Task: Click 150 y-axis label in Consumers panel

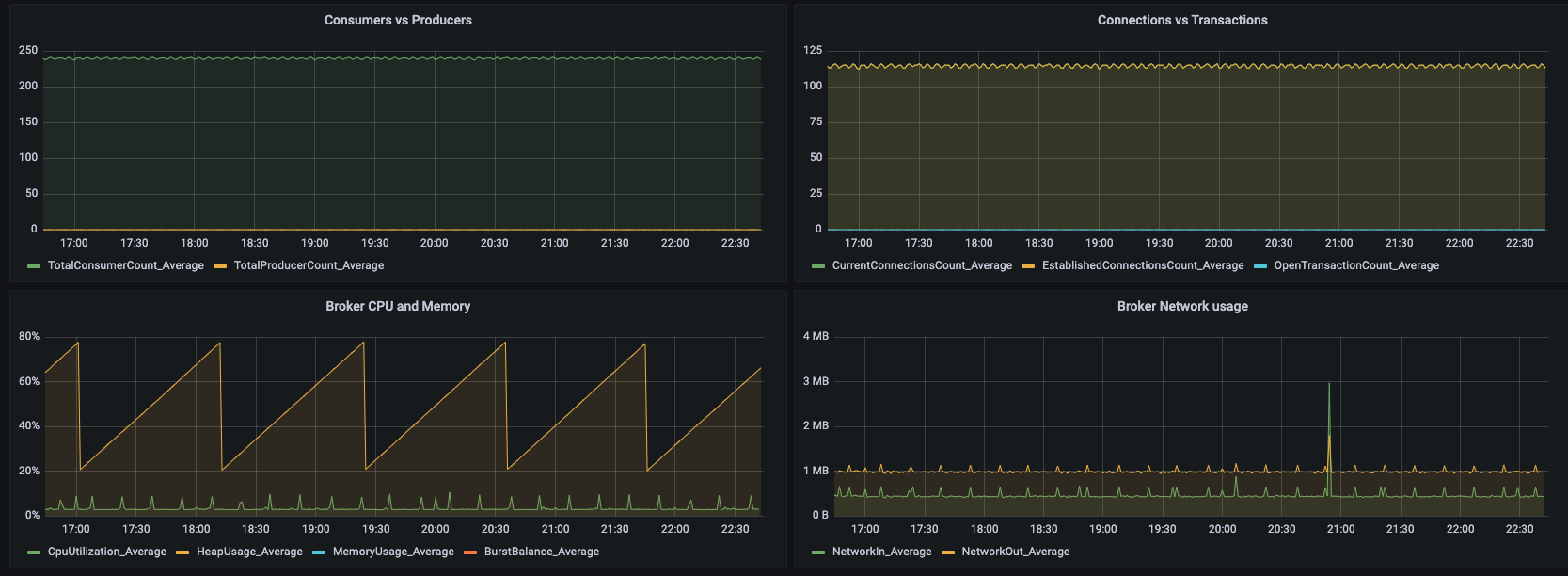Action: coord(28,121)
